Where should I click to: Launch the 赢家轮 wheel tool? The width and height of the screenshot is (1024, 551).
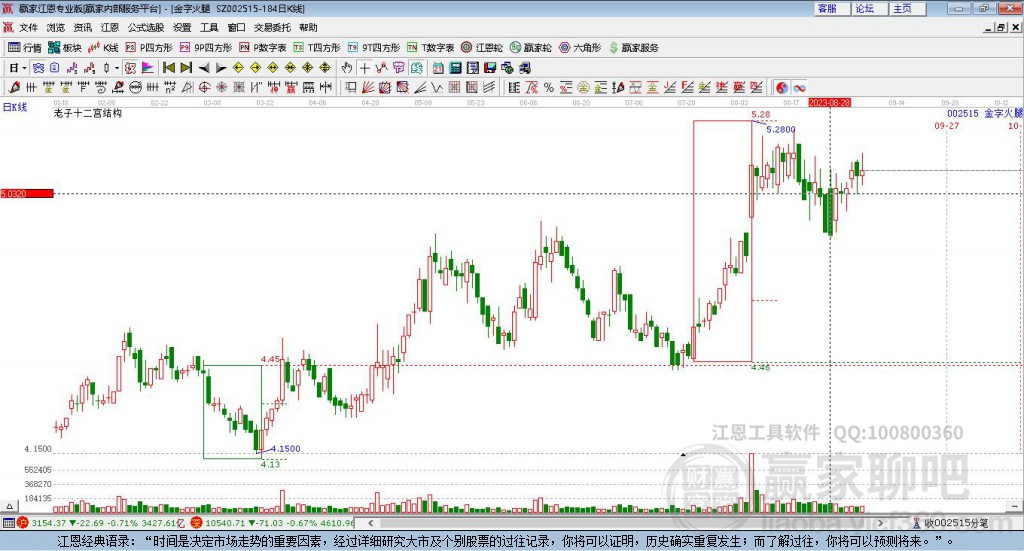click(531, 48)
